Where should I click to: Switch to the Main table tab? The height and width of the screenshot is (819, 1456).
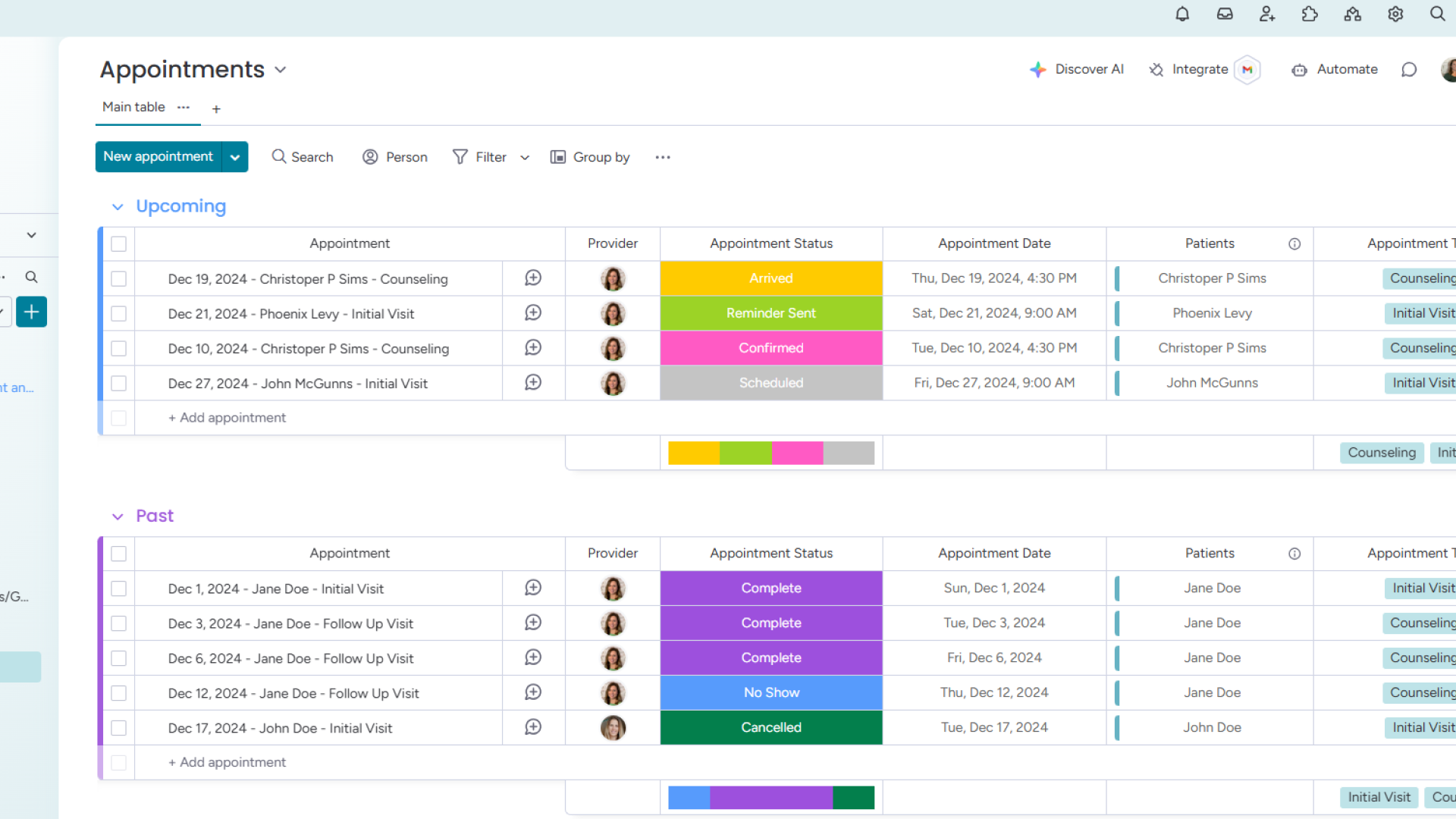pyautogui.click(x=133, y=107)
